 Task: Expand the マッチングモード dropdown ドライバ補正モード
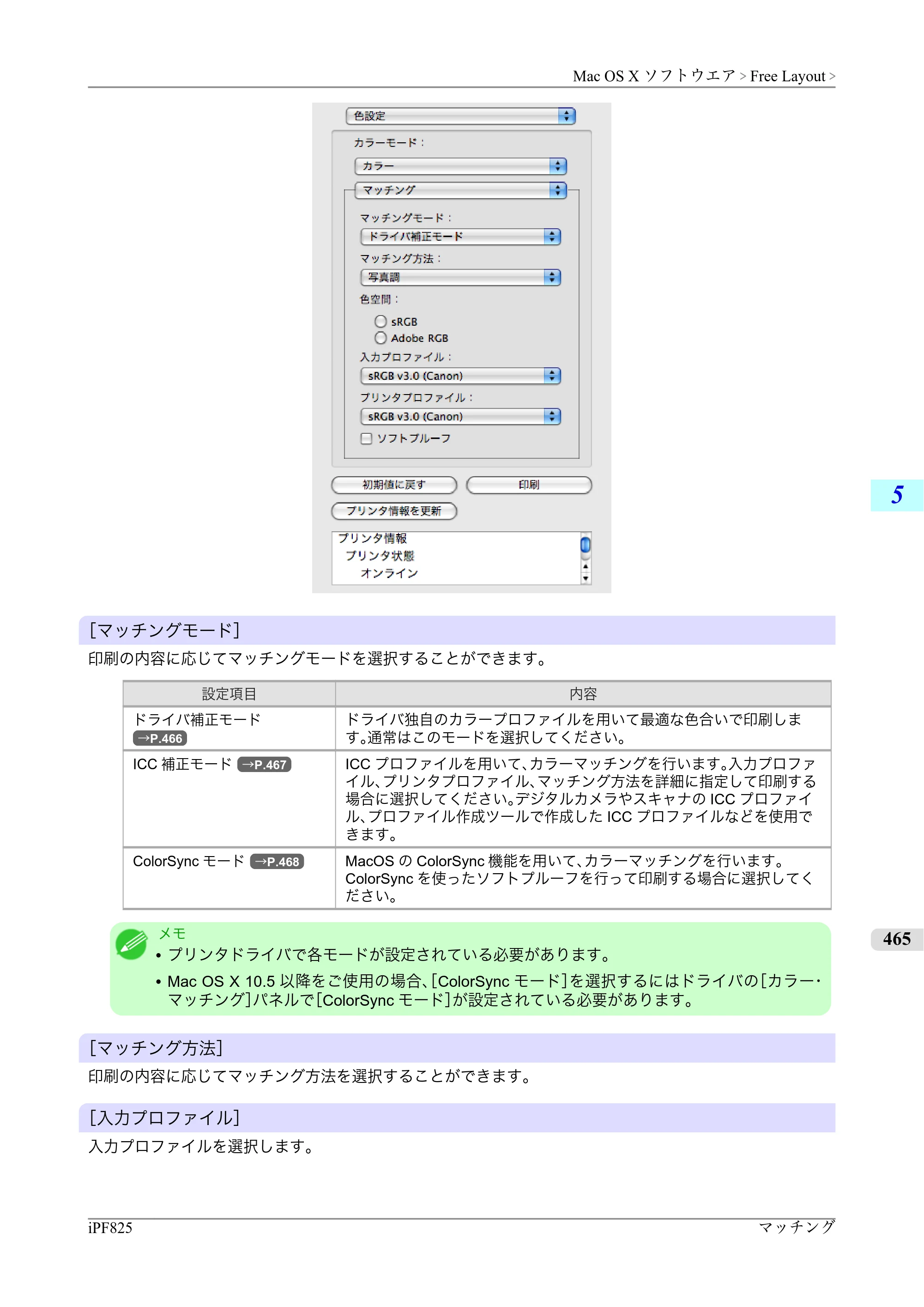pyautogui.click(x=460, y=237)
